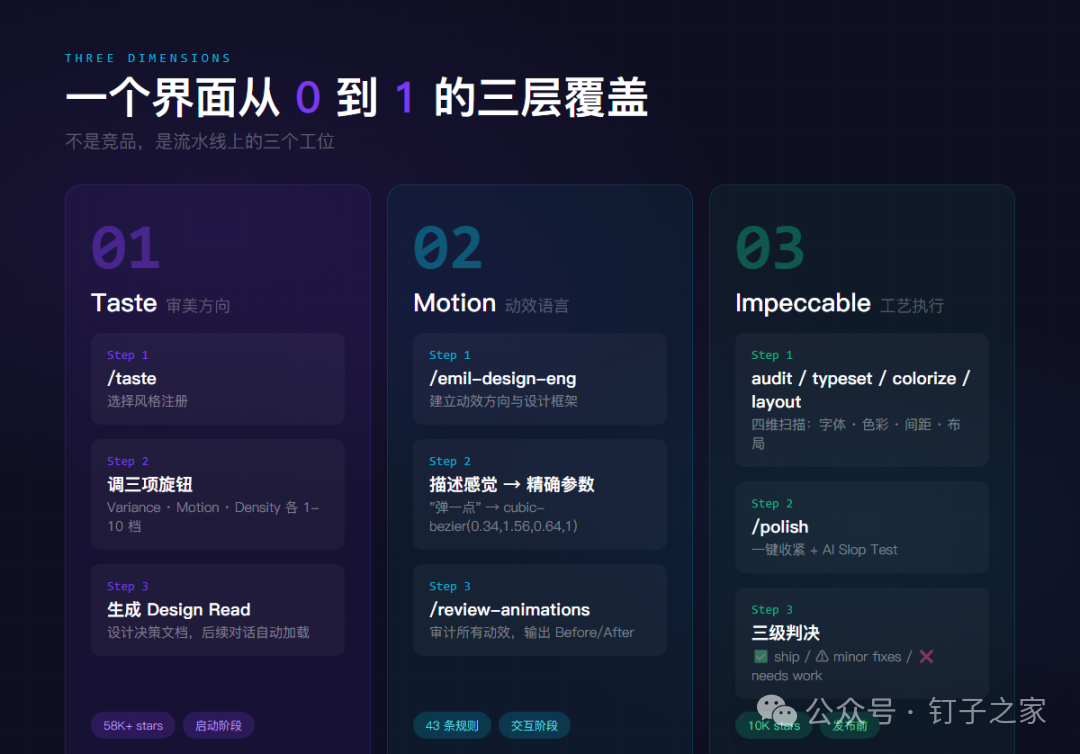Click the warning triangle minor fixes icon
The width and height of the screenshot is (1080, 754).
point(822,656)
